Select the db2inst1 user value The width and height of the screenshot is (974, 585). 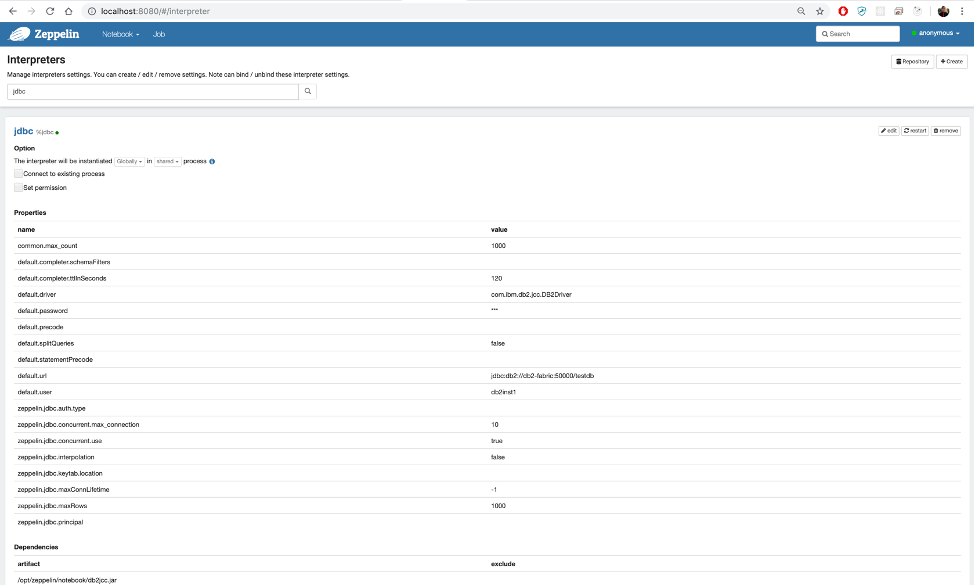[503, 392]
